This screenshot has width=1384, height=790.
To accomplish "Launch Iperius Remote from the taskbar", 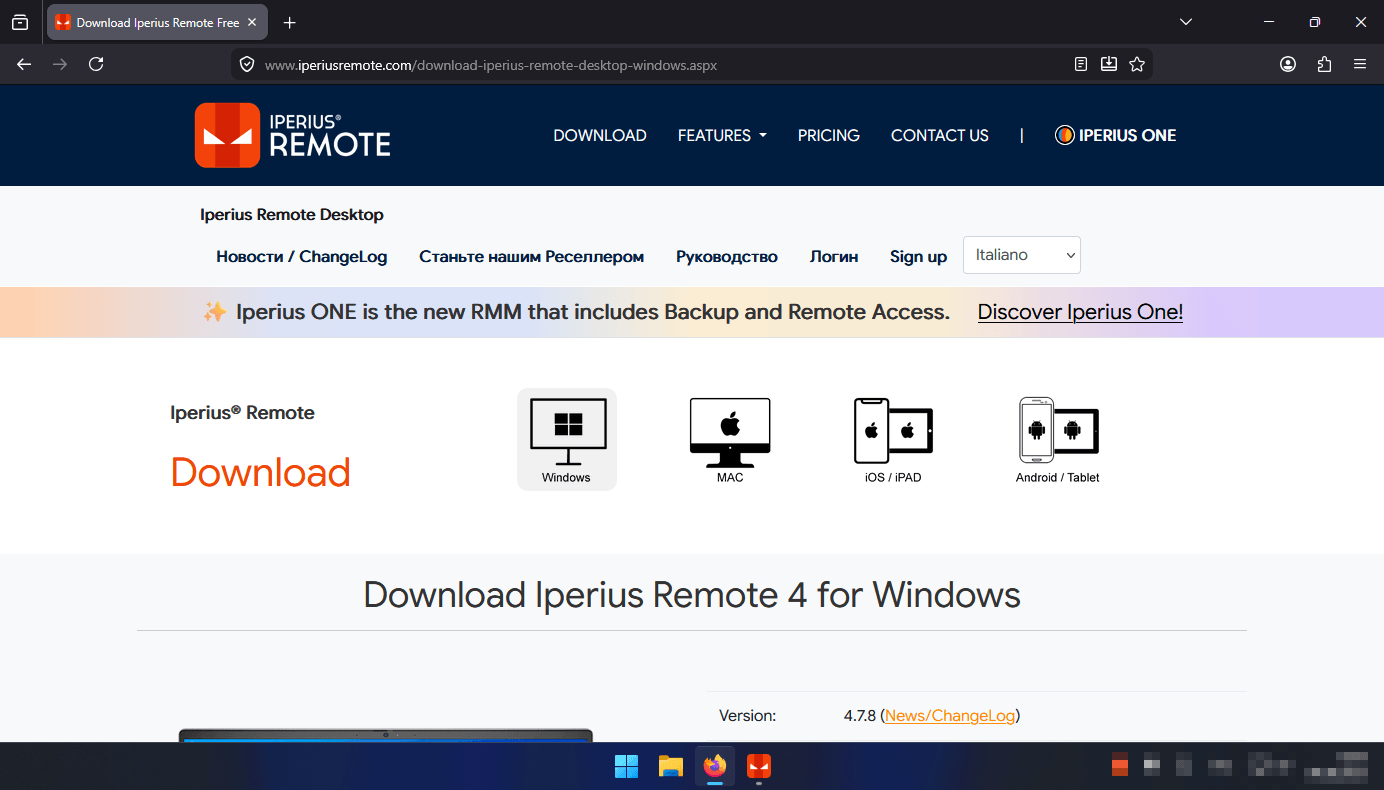I will [x=759, y=767].
